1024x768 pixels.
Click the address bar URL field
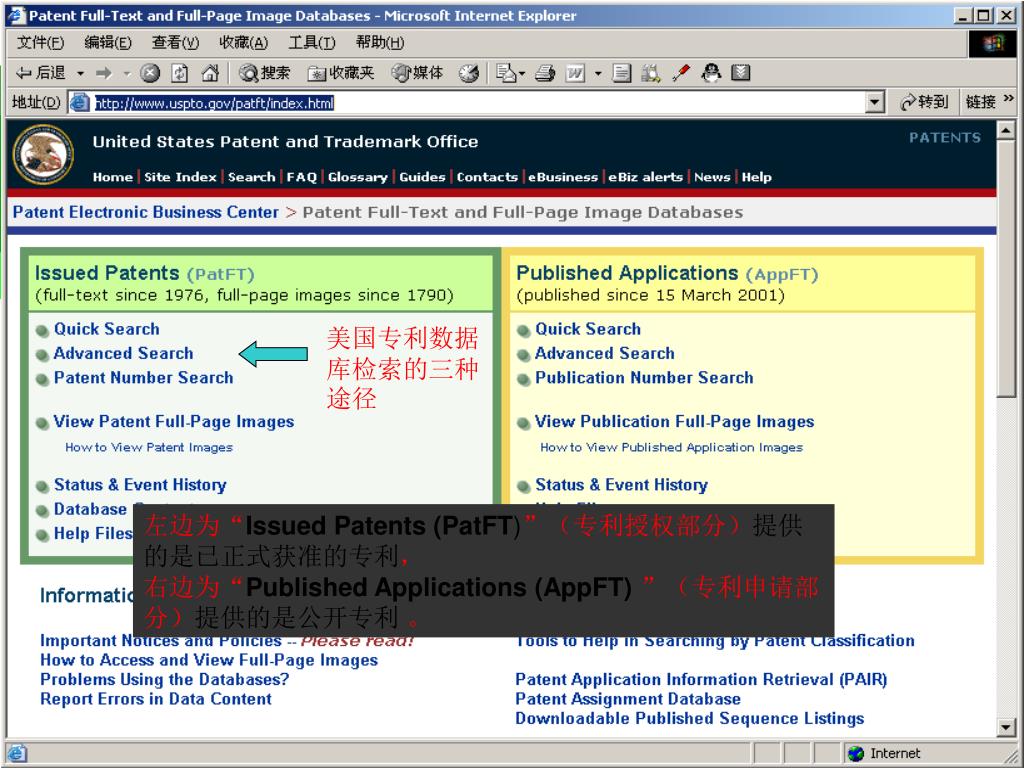coord(478,103)
